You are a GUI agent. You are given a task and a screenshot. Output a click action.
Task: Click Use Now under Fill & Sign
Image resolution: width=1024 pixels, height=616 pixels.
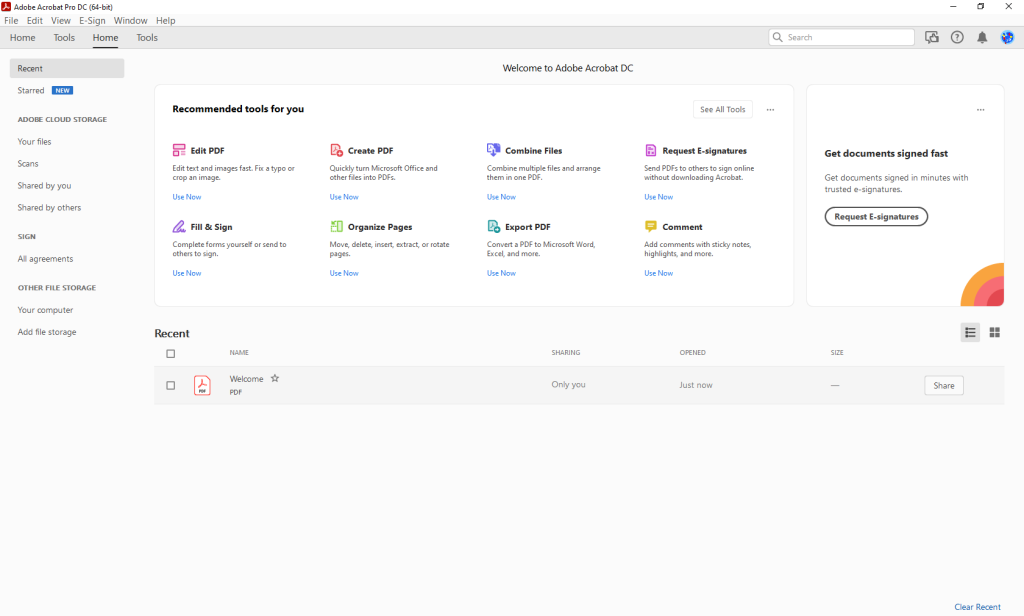(x=187, y=273)
